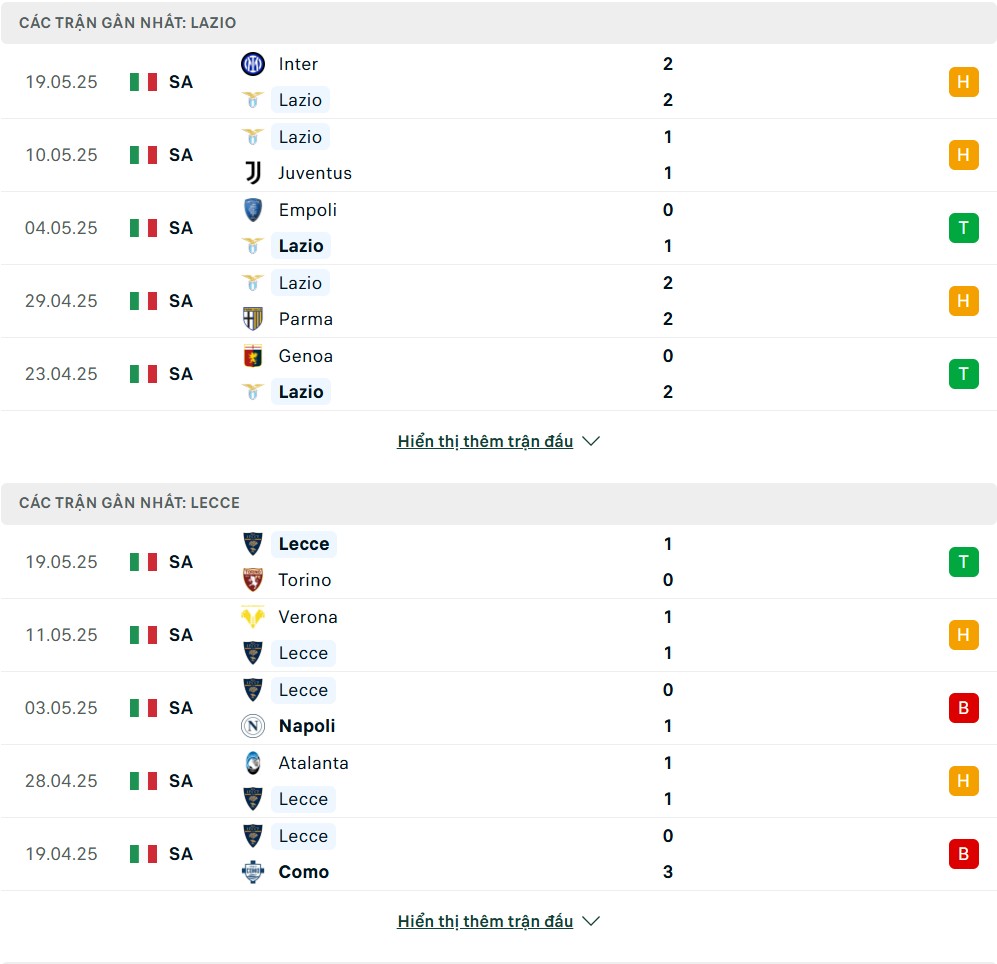Click the red B badge for Lecce–Como
997x964 pixels.
point(963,854)
